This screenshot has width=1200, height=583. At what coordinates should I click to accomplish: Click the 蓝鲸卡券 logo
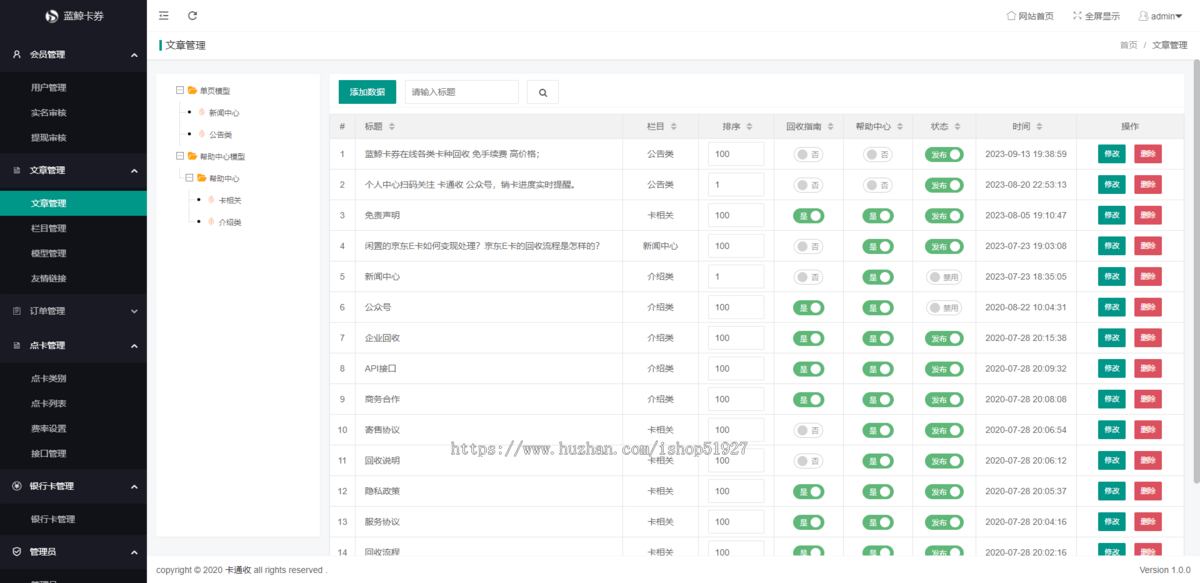point(73,16)
